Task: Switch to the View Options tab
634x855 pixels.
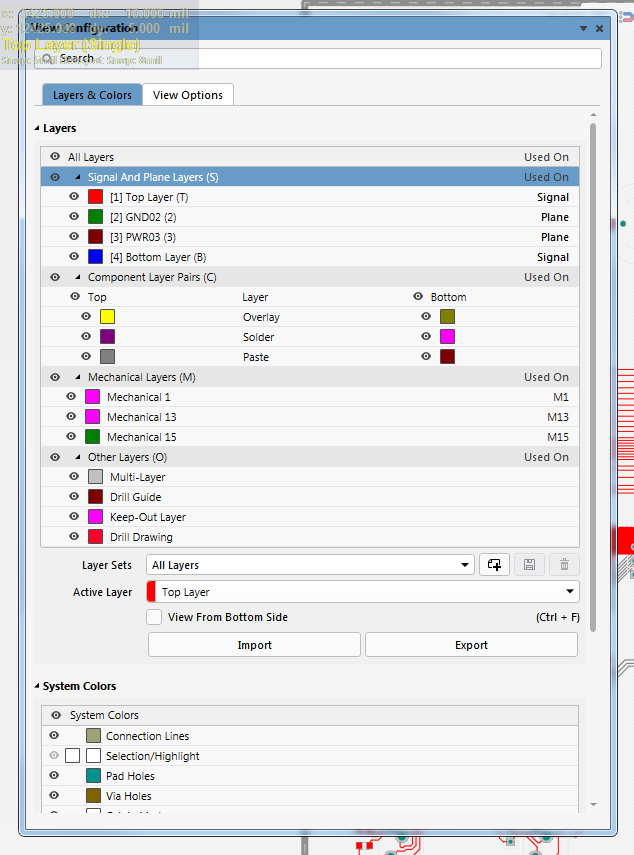Action: click(x=188, y=95)
